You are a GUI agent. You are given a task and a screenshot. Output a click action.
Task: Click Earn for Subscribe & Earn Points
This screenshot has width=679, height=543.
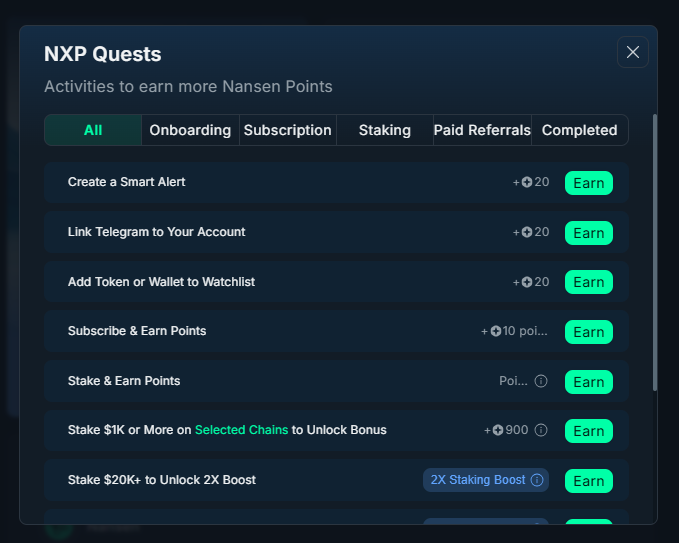(588, 332)
